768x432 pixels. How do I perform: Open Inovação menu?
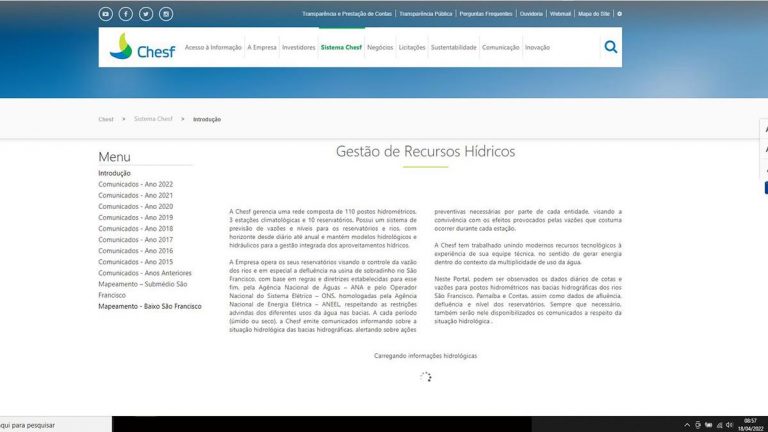[x=537, y=48]
